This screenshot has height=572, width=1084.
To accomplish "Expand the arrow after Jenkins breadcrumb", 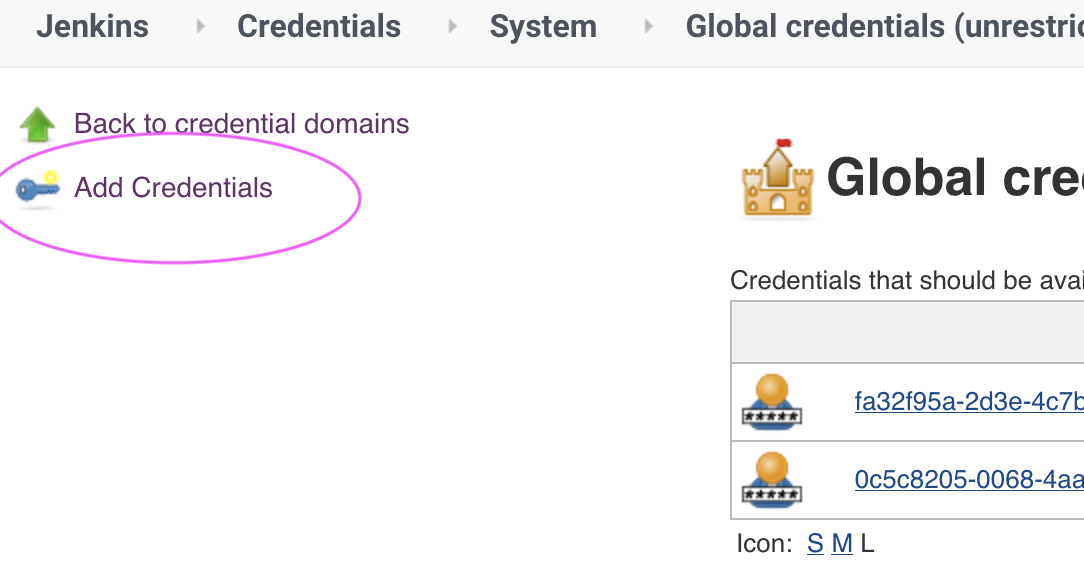I will (200, 27).
